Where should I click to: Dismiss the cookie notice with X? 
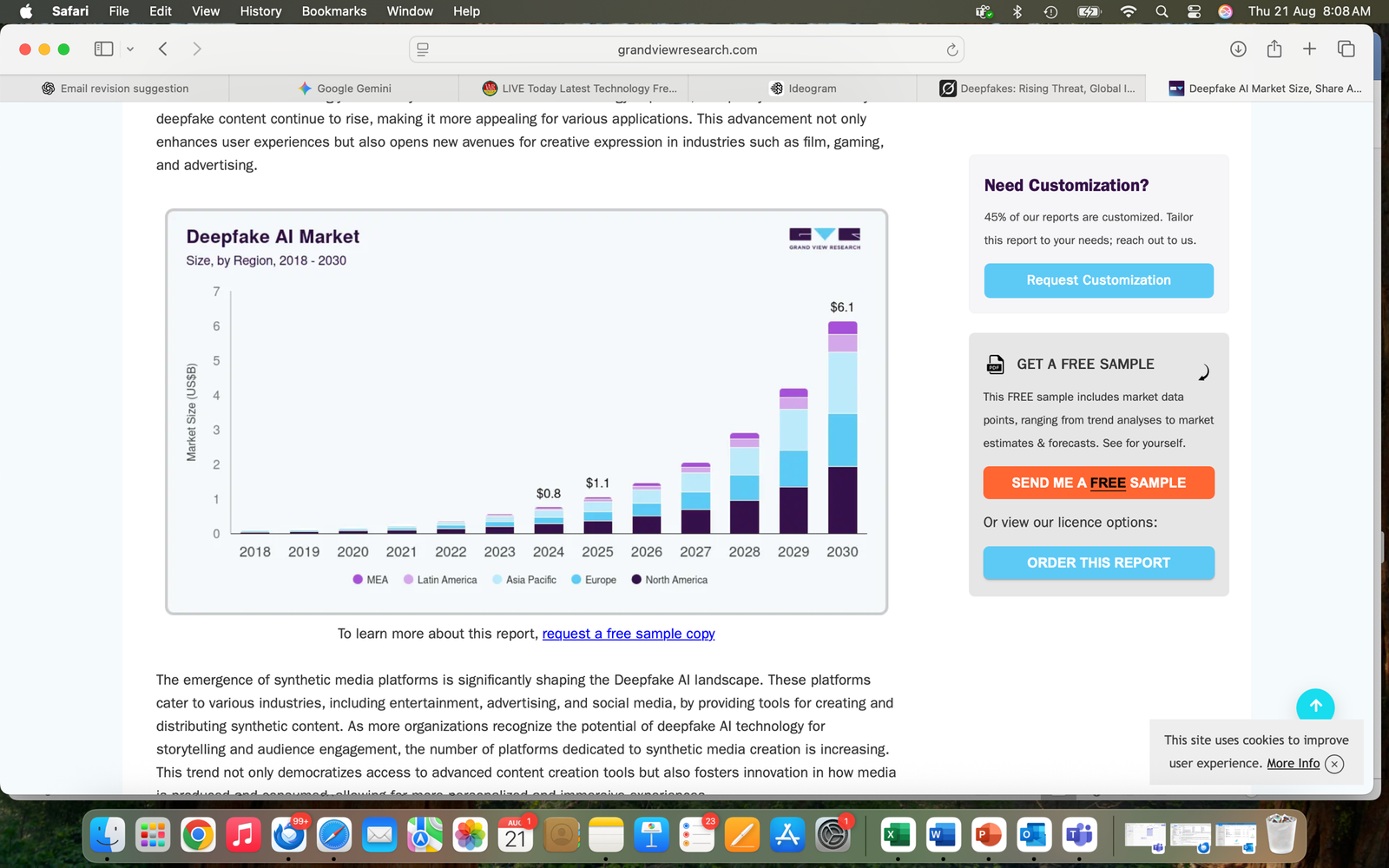pyautogui.click(x=1334, y=764)
